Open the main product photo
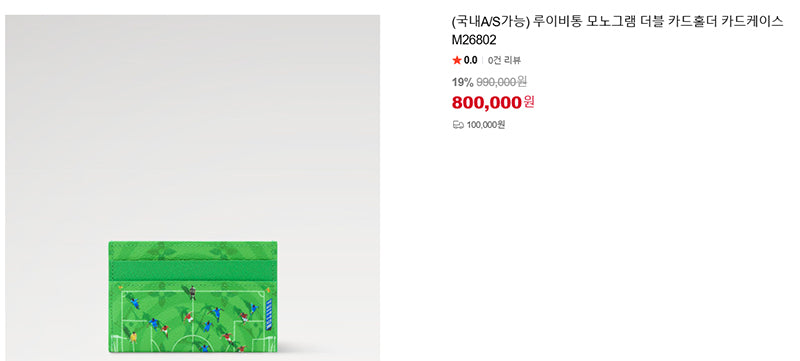This screenshot has width=800, height=361. click(192, 188)
